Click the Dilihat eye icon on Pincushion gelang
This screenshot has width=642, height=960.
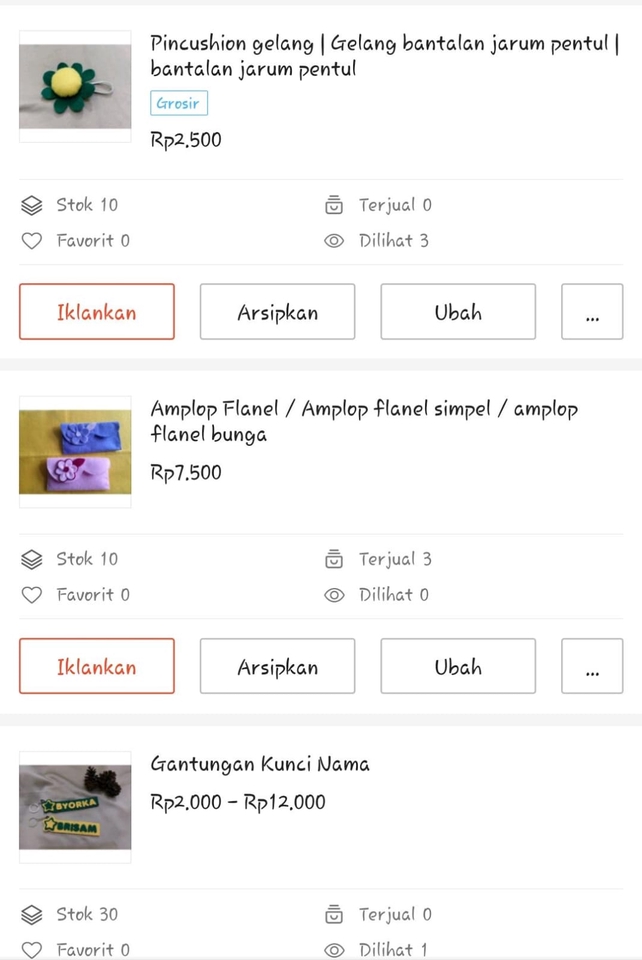point(333,240)
